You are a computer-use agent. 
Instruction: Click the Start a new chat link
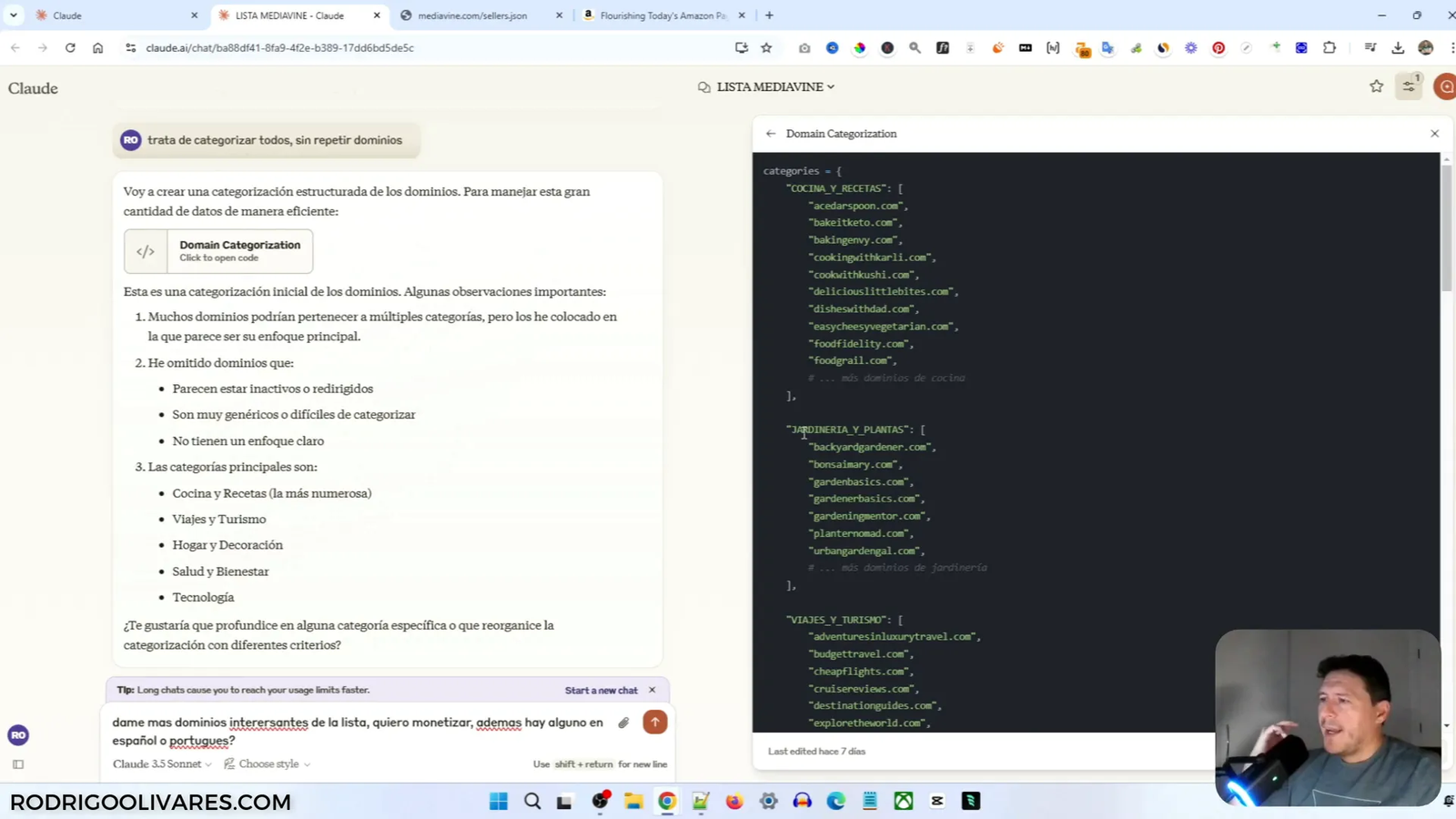point(600,690)
